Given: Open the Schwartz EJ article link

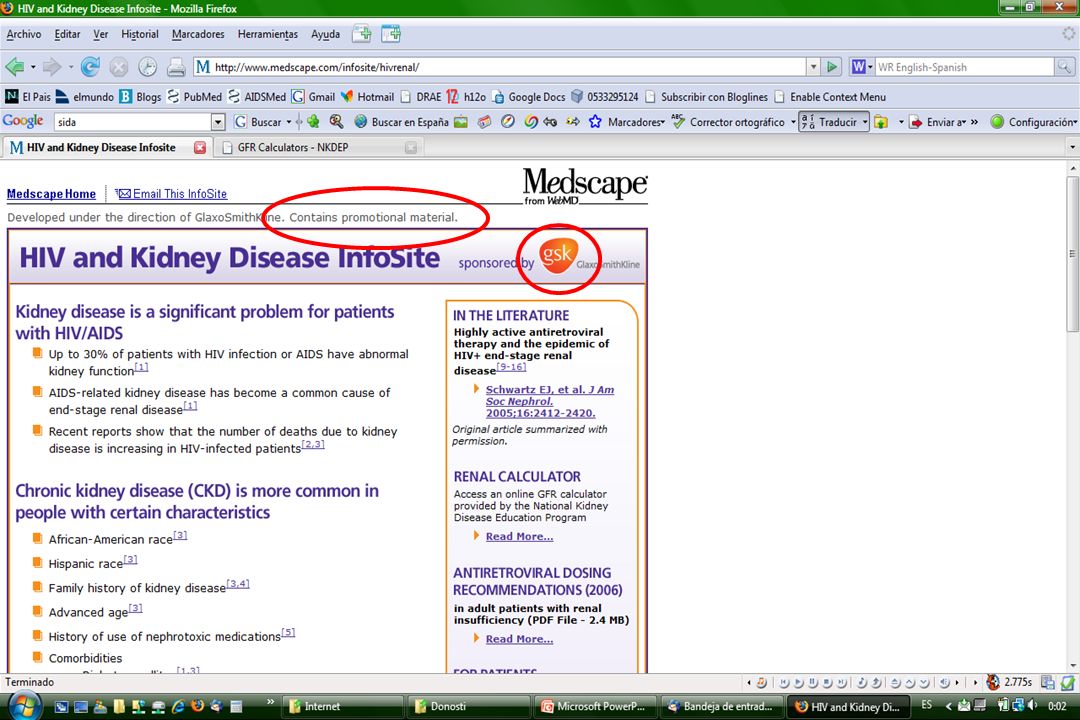Looking at the screenshot, I should (550, 401).
